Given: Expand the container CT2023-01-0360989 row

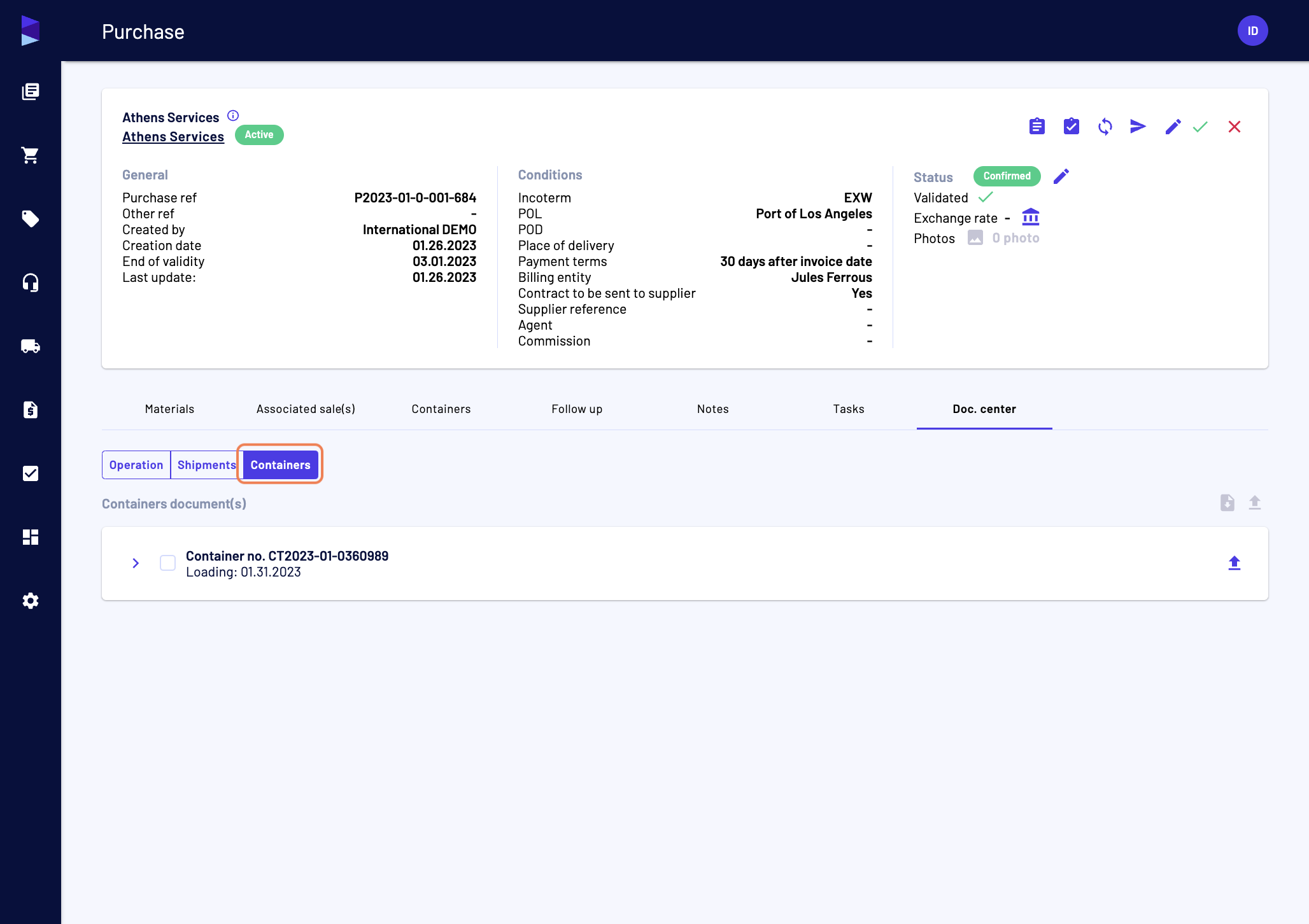Looking at the screenshot, I should [136, 563].
